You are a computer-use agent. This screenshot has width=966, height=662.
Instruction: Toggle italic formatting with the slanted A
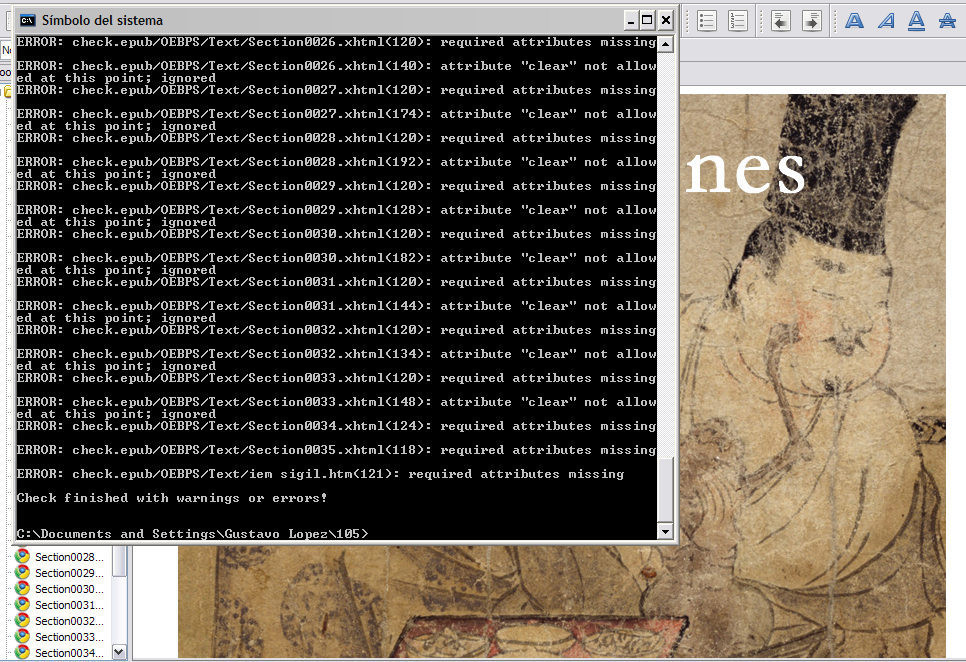(x=885, y=21)
